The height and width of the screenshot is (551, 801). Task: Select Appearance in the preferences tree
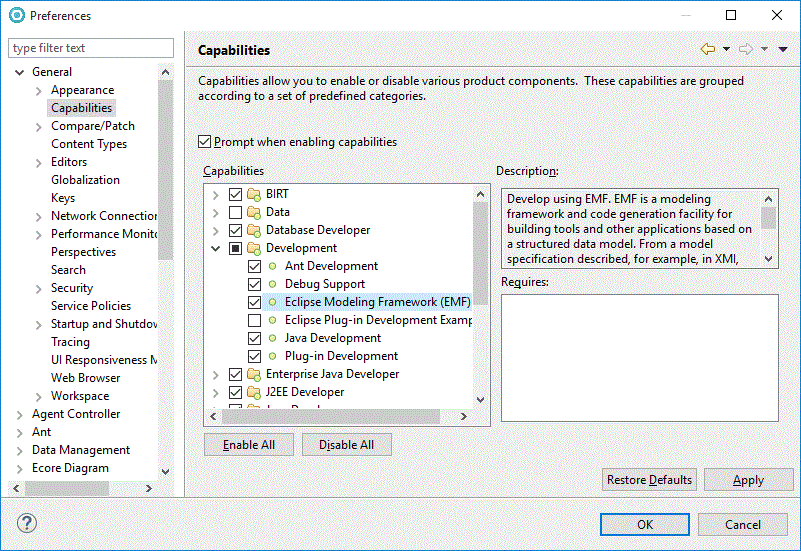coord(82,90)
